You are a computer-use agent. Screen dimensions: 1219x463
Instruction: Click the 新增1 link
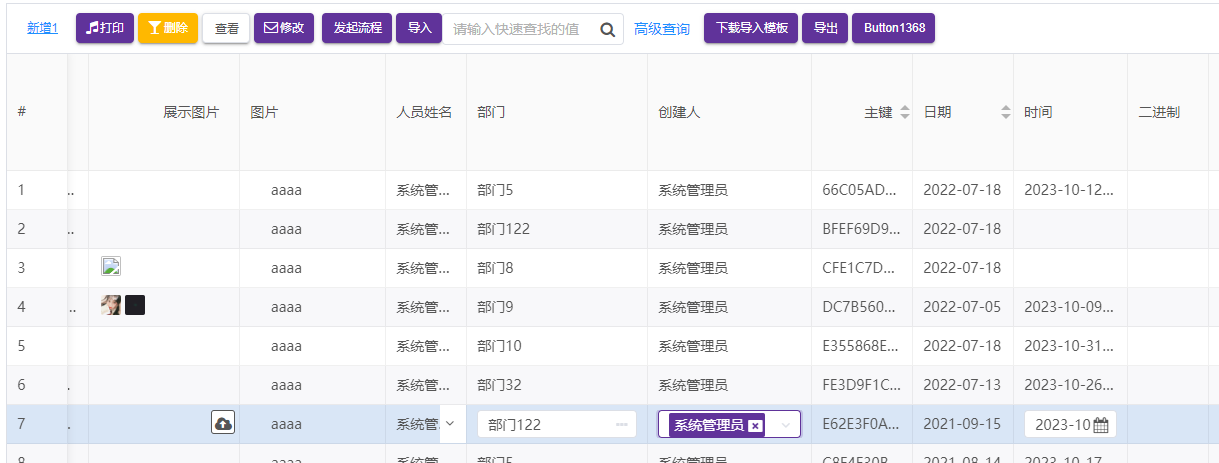pyautogui.click(x=42, y=28)
